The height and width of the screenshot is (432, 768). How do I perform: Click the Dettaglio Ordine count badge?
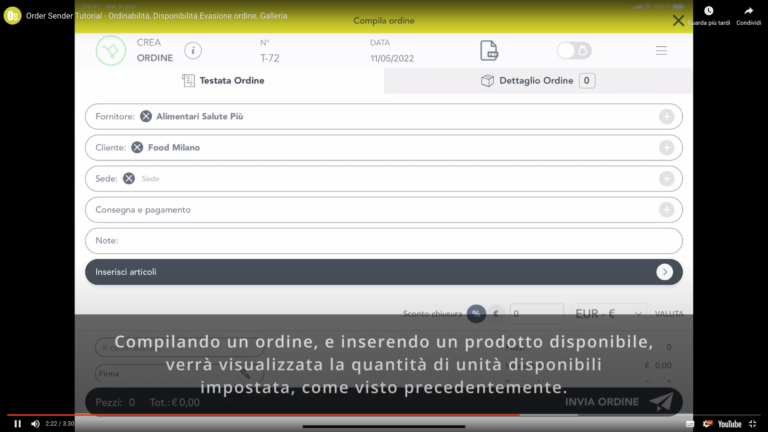coord(587,80)
